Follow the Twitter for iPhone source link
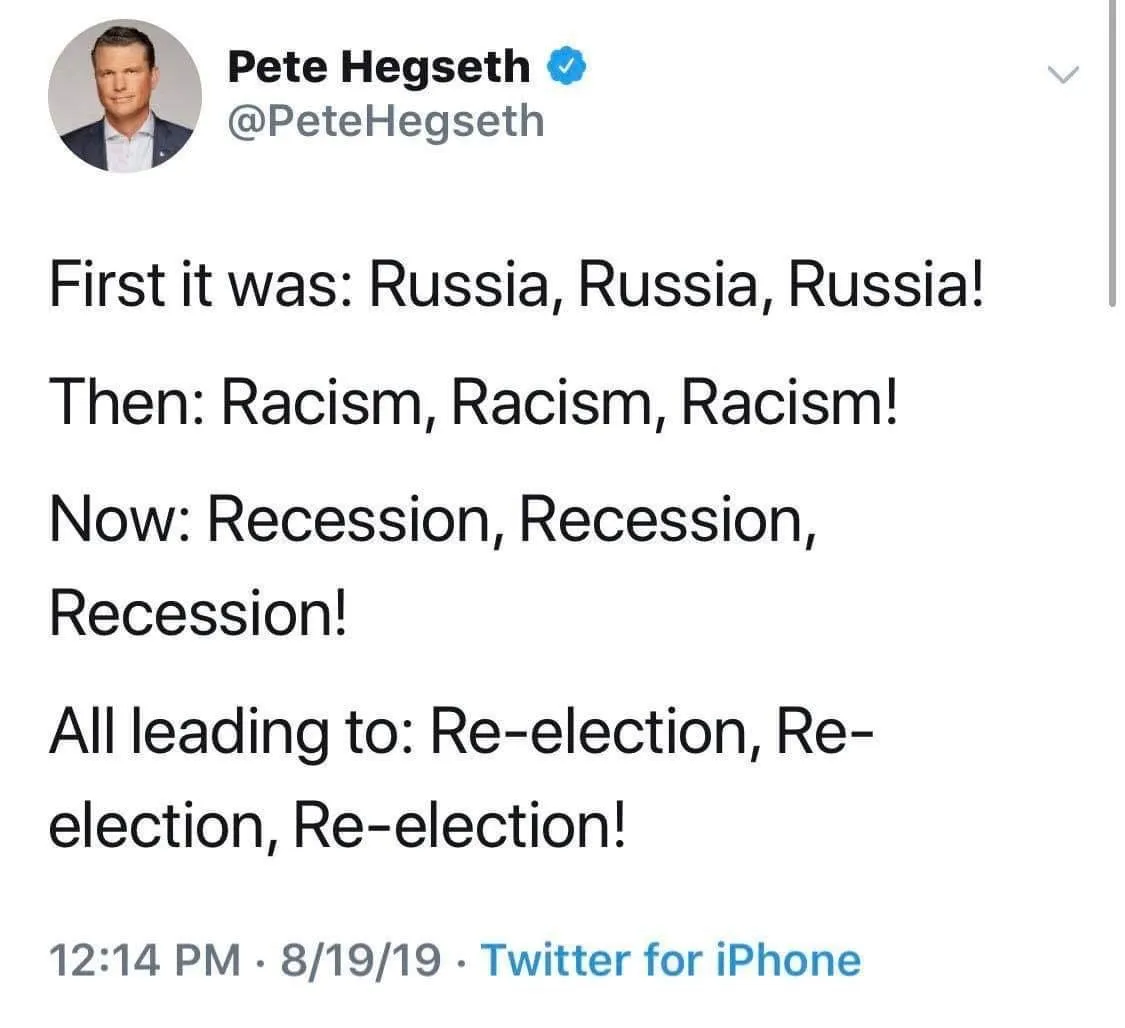Image resolution: width=1125 pixels, height=1028 pixels. coord(671,960)
